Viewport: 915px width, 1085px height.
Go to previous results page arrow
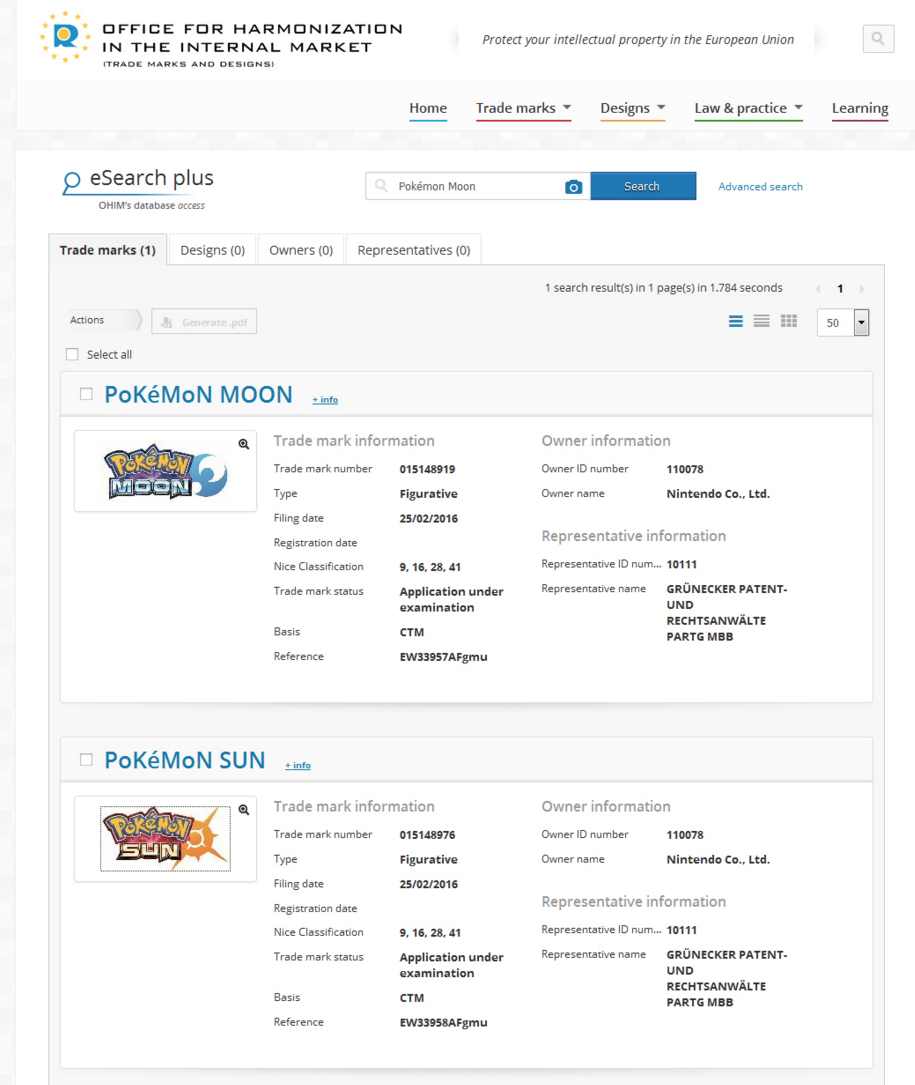coord(818,289)
